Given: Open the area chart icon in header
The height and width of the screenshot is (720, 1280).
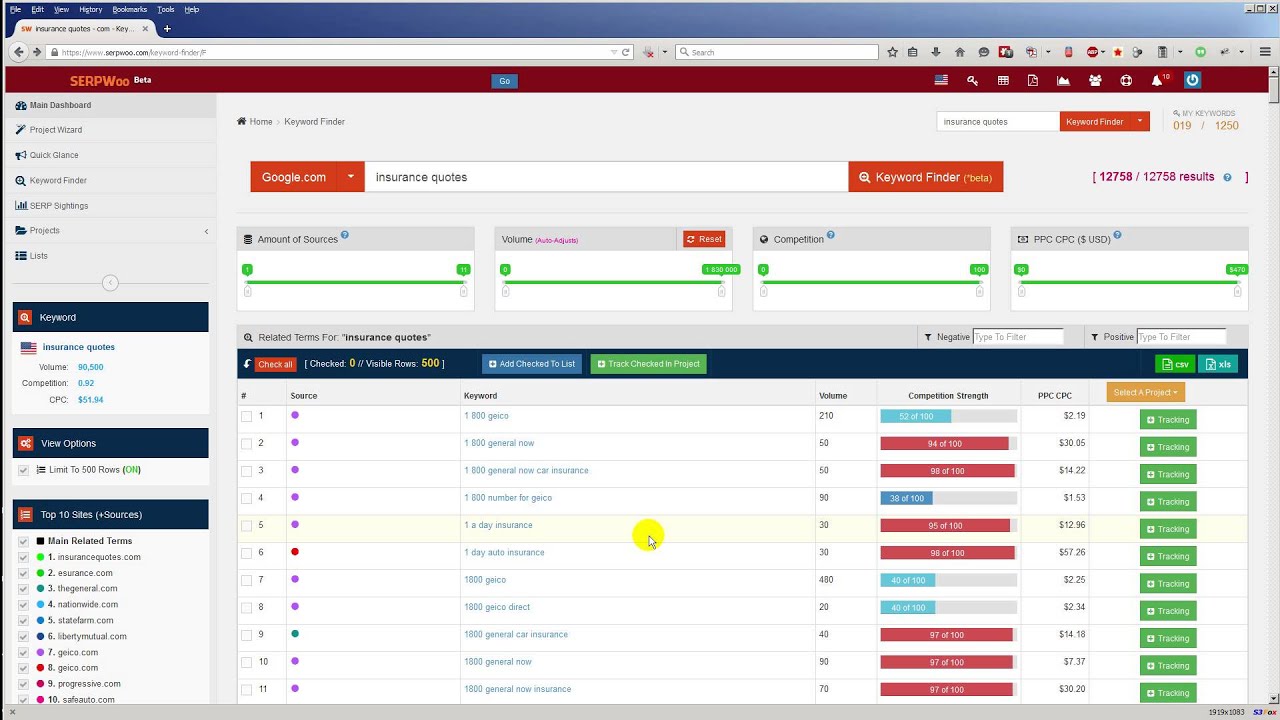Looking at the screenshot, I should pos(1063,81).
